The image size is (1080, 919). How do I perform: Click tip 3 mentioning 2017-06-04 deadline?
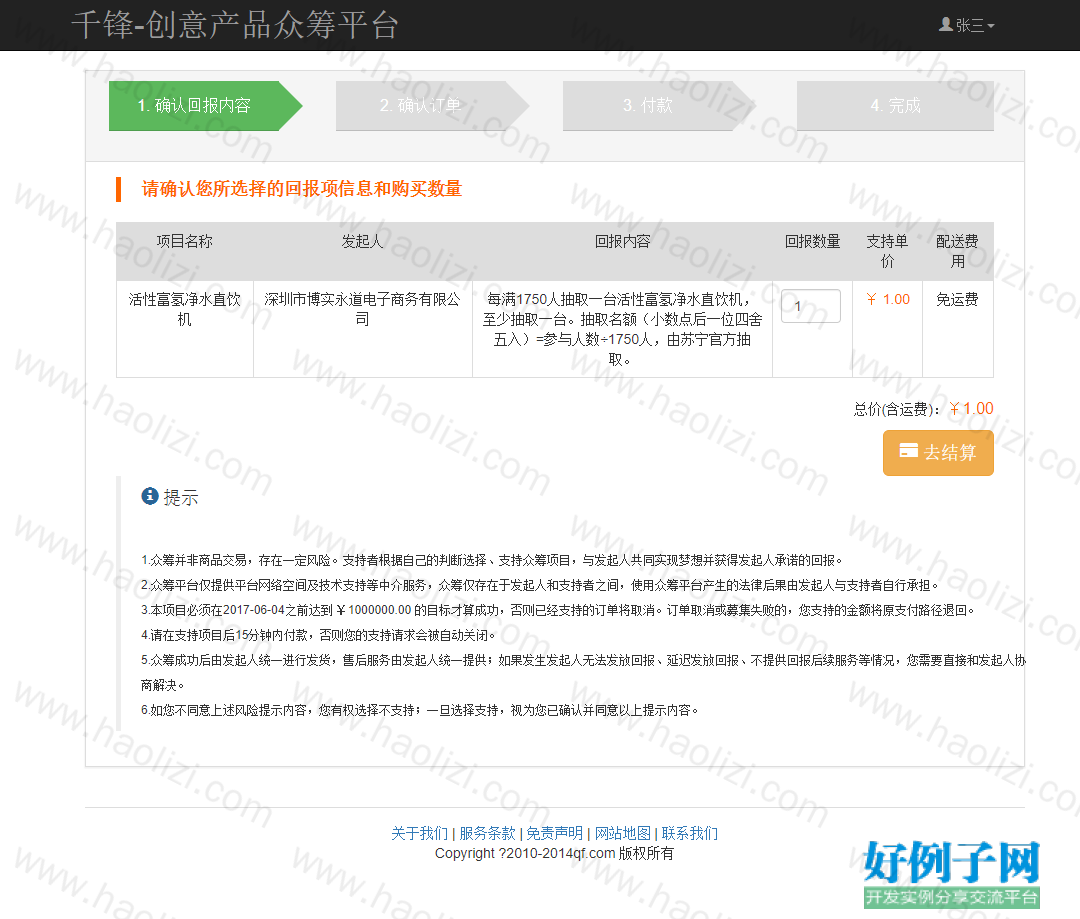558,610
